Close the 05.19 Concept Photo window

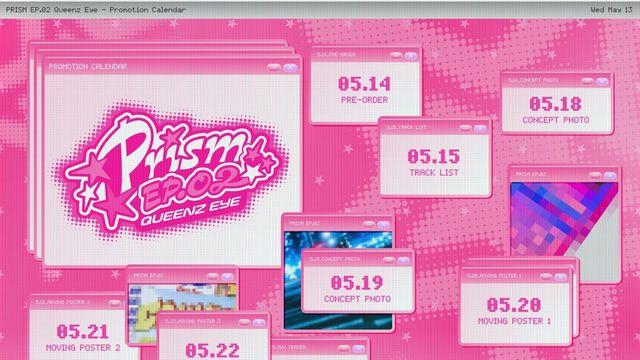[x=403, y=260]
